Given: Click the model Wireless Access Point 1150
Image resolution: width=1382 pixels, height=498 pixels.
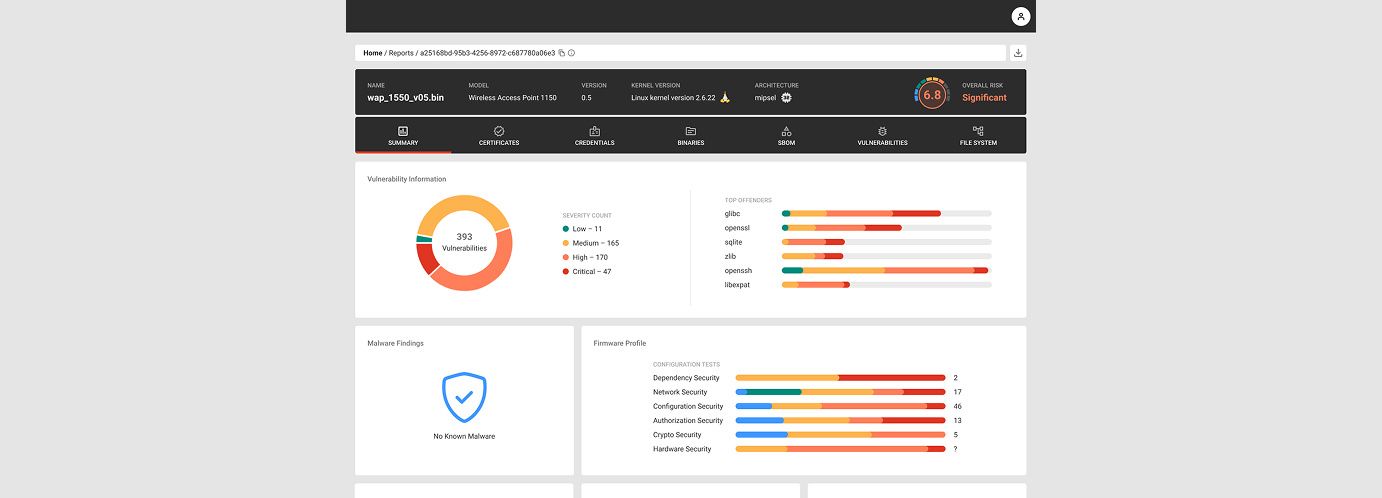Looking at the screenshot, I should (511, 98).
